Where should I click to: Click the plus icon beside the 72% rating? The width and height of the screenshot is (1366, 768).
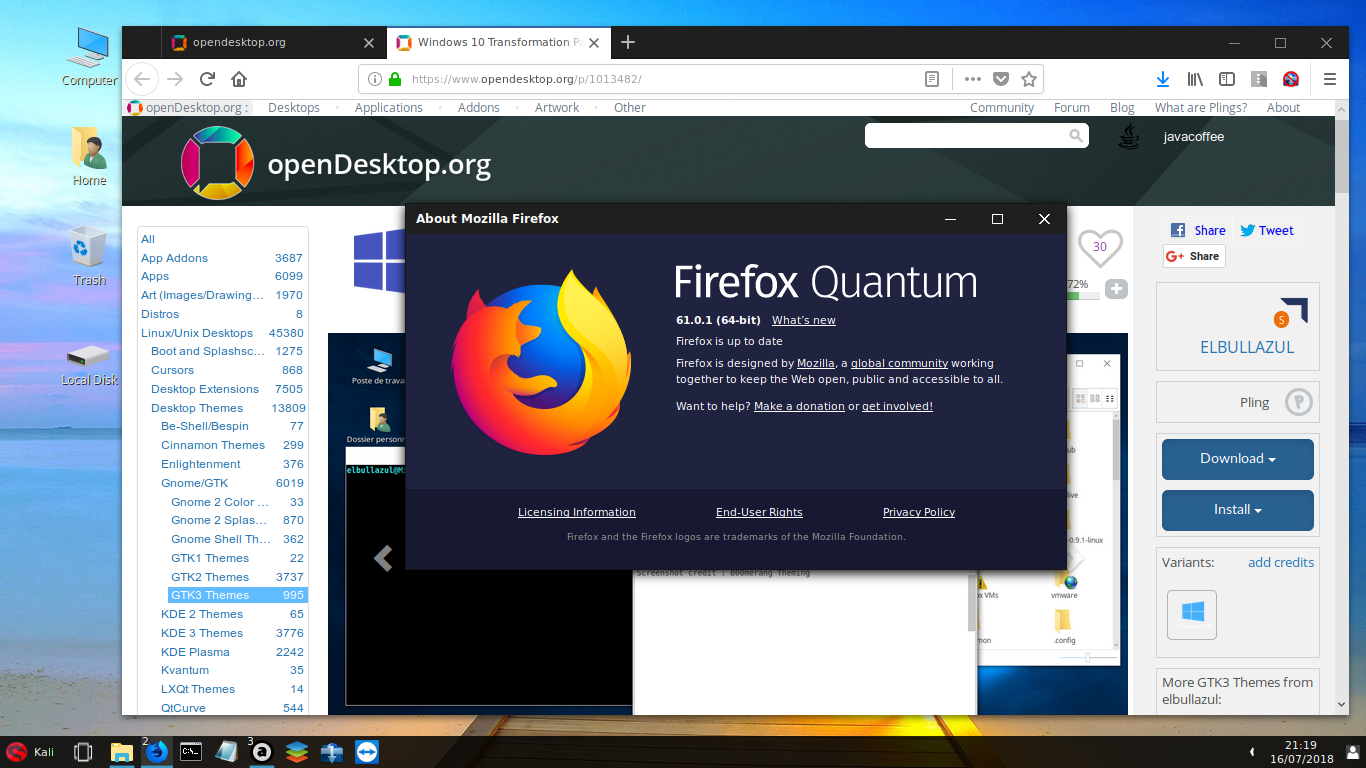[1117, 289]
